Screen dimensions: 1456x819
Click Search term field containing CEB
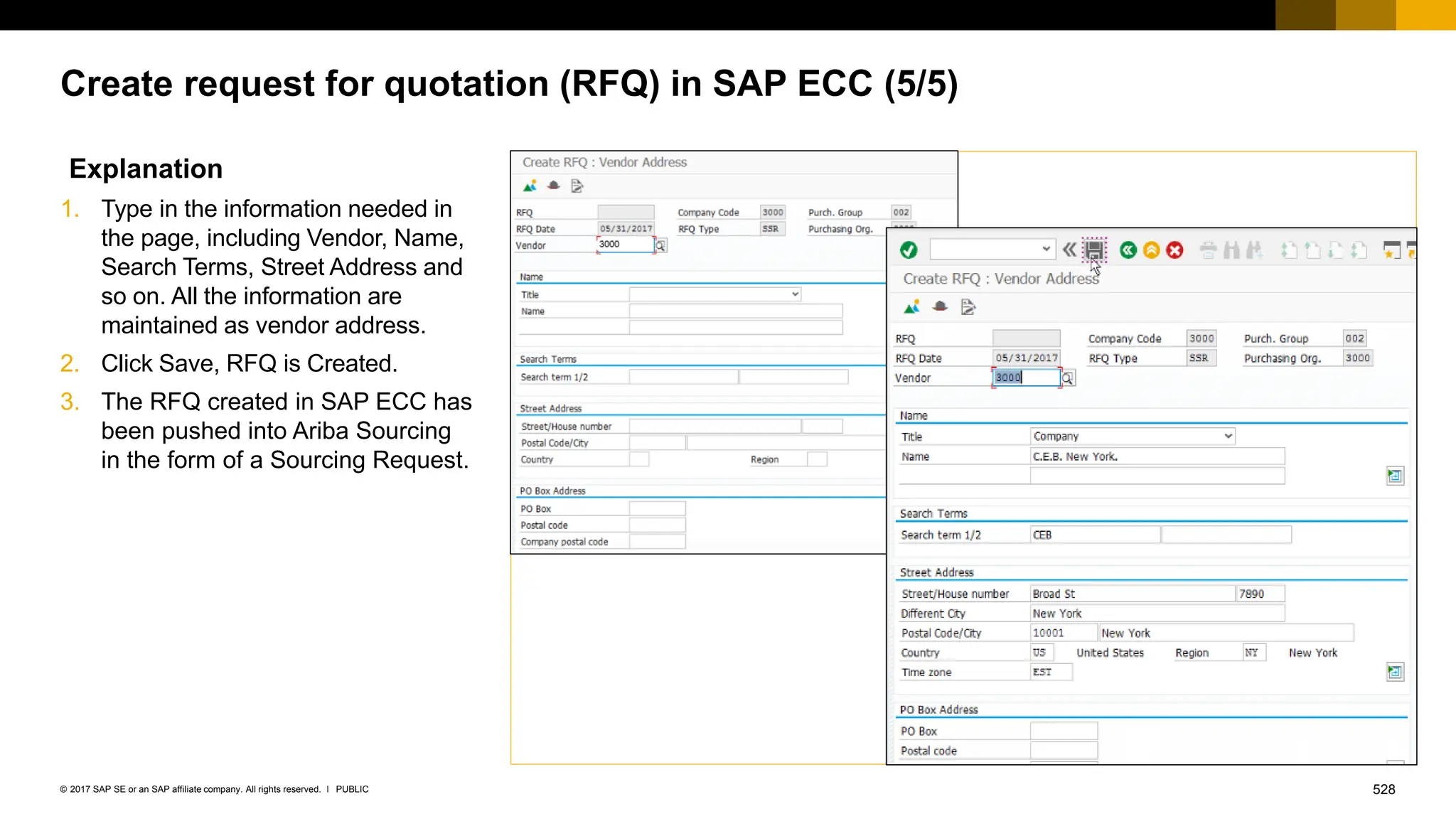coord(1095,535)
